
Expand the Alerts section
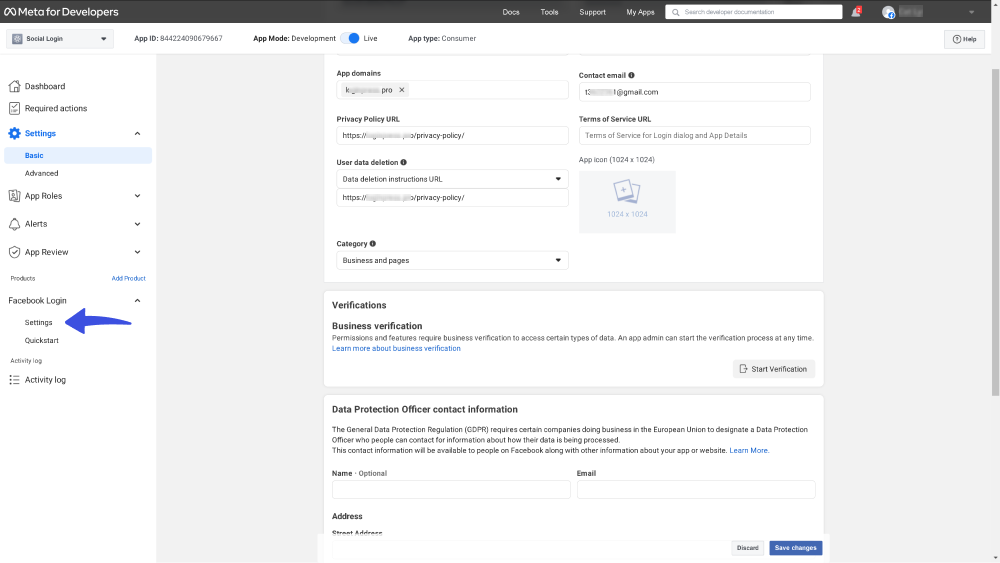(137, 224)
